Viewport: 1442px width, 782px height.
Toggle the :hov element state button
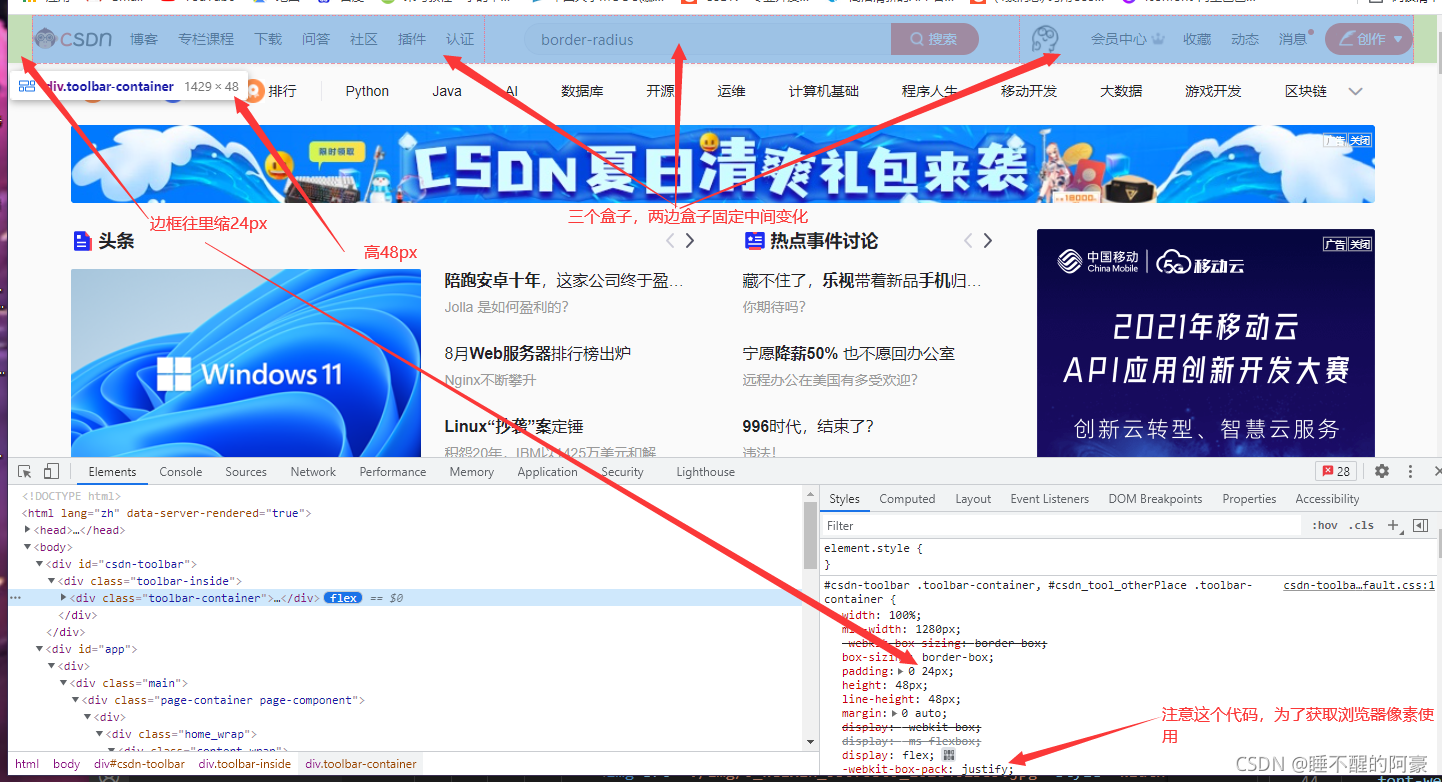click(x=1325, y=525)
